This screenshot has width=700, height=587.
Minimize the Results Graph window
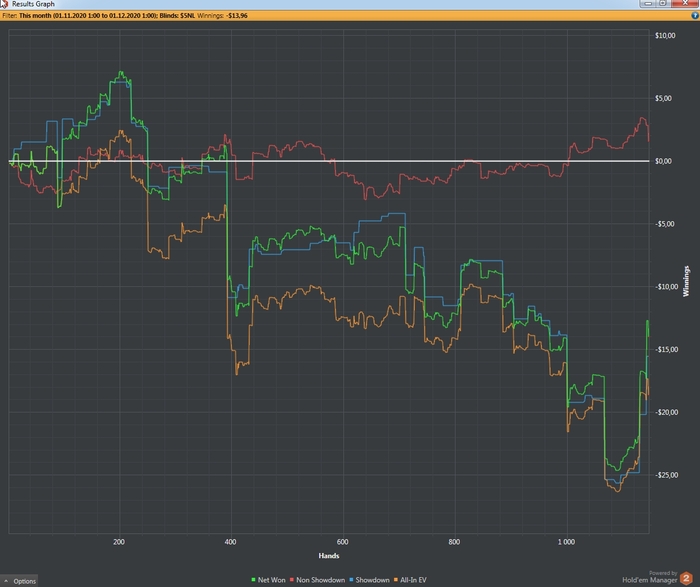(647, 3)
